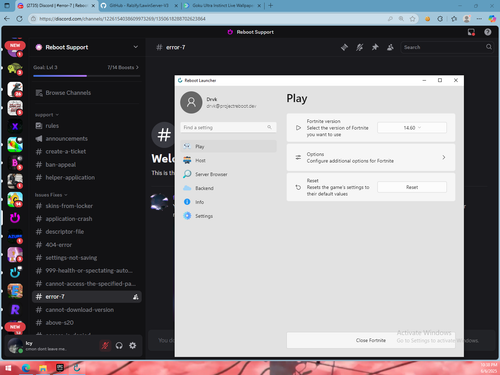Open Server Browser in launcher sidebar
This screenshot has width=500, height=375.
click(228, 174)
